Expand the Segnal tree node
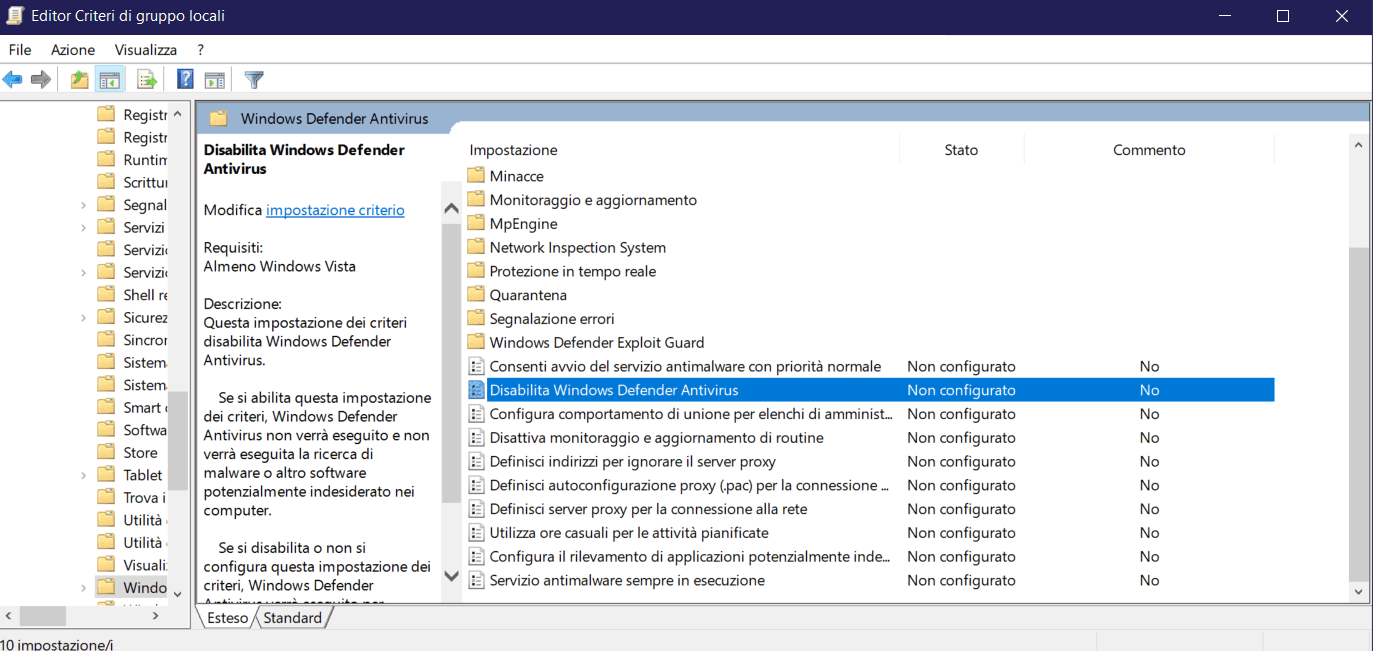 click(84, 205)
